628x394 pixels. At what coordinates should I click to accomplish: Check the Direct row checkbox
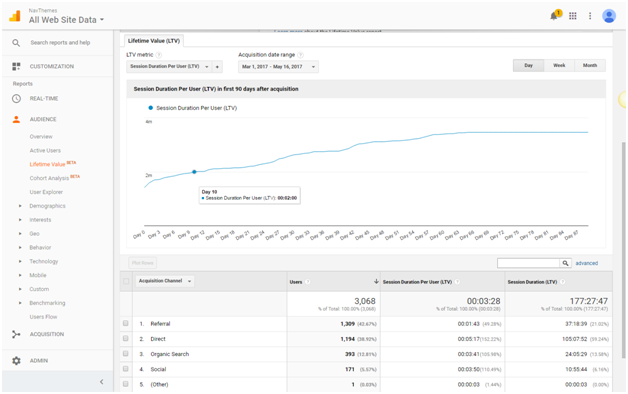126,338
